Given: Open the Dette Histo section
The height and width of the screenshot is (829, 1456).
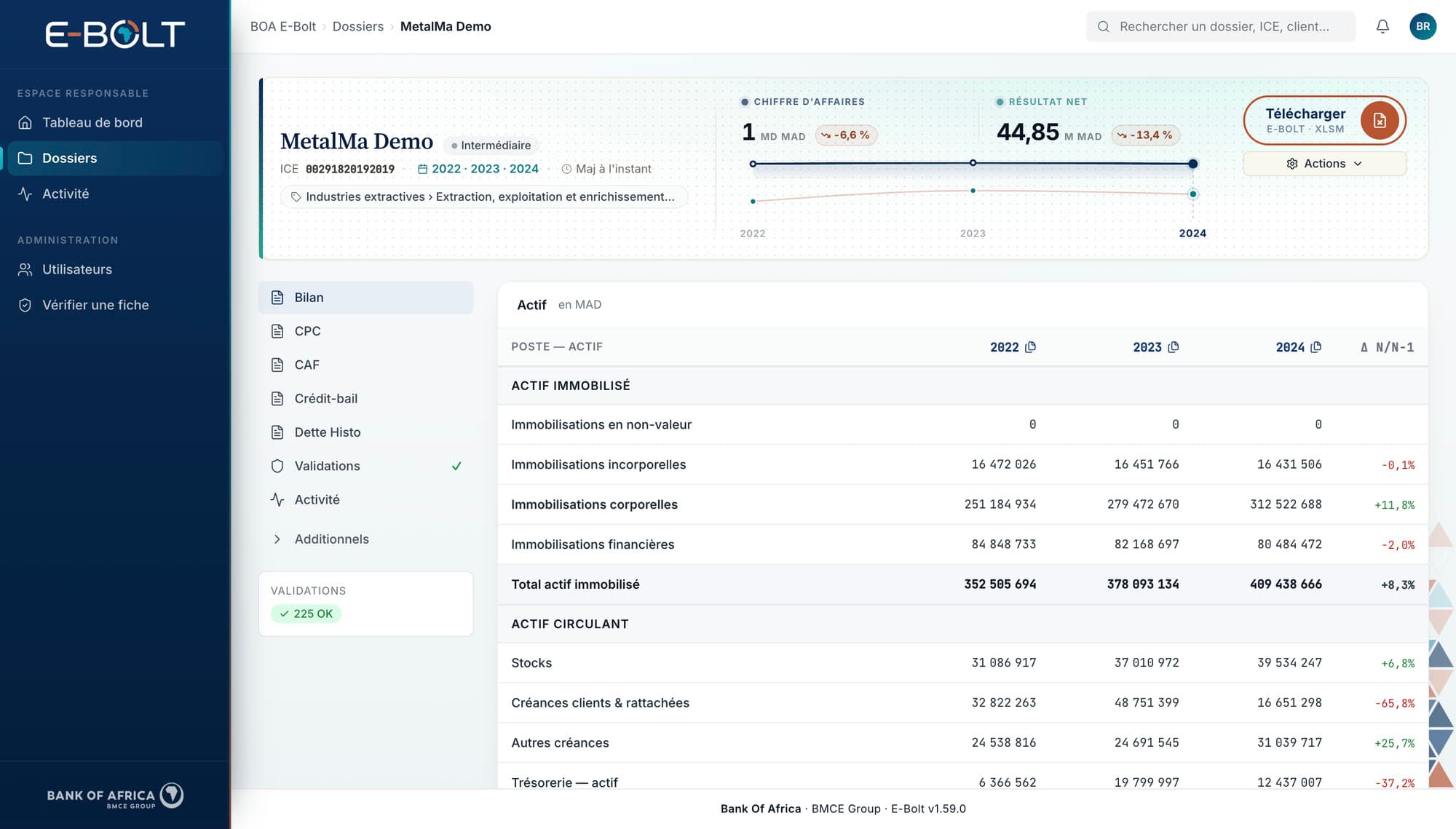Looking at the screenshot, I should 365,432.
